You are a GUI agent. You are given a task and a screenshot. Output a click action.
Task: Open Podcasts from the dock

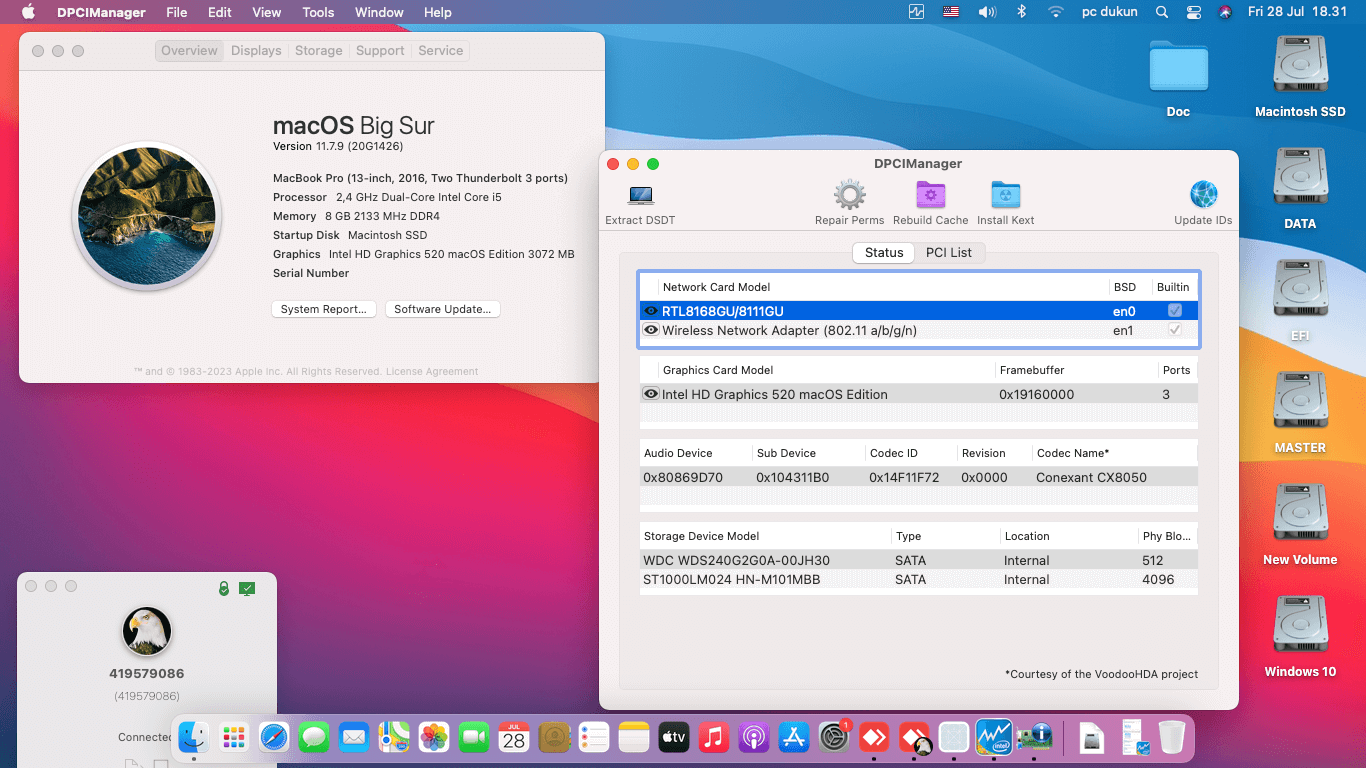click(754, 738)
